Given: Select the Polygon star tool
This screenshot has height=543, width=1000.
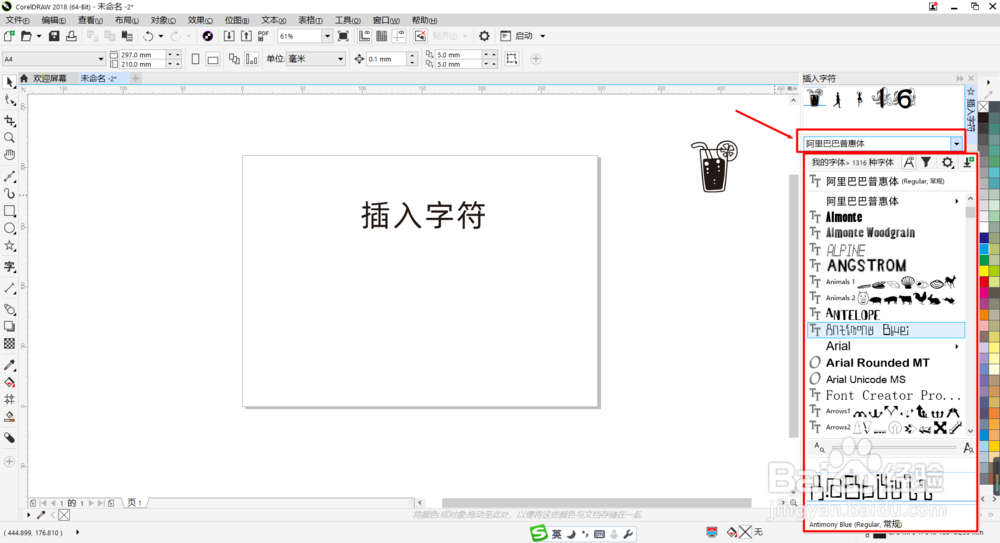Looking at the screenshot, I should 10,246.
